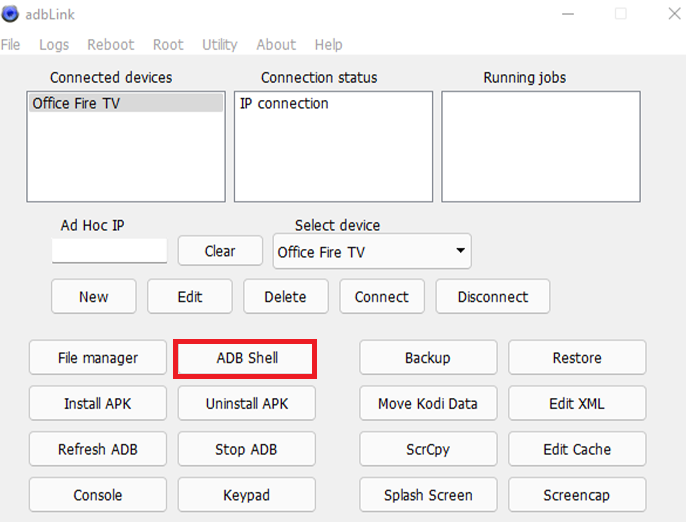Open the Keypad

247,495
